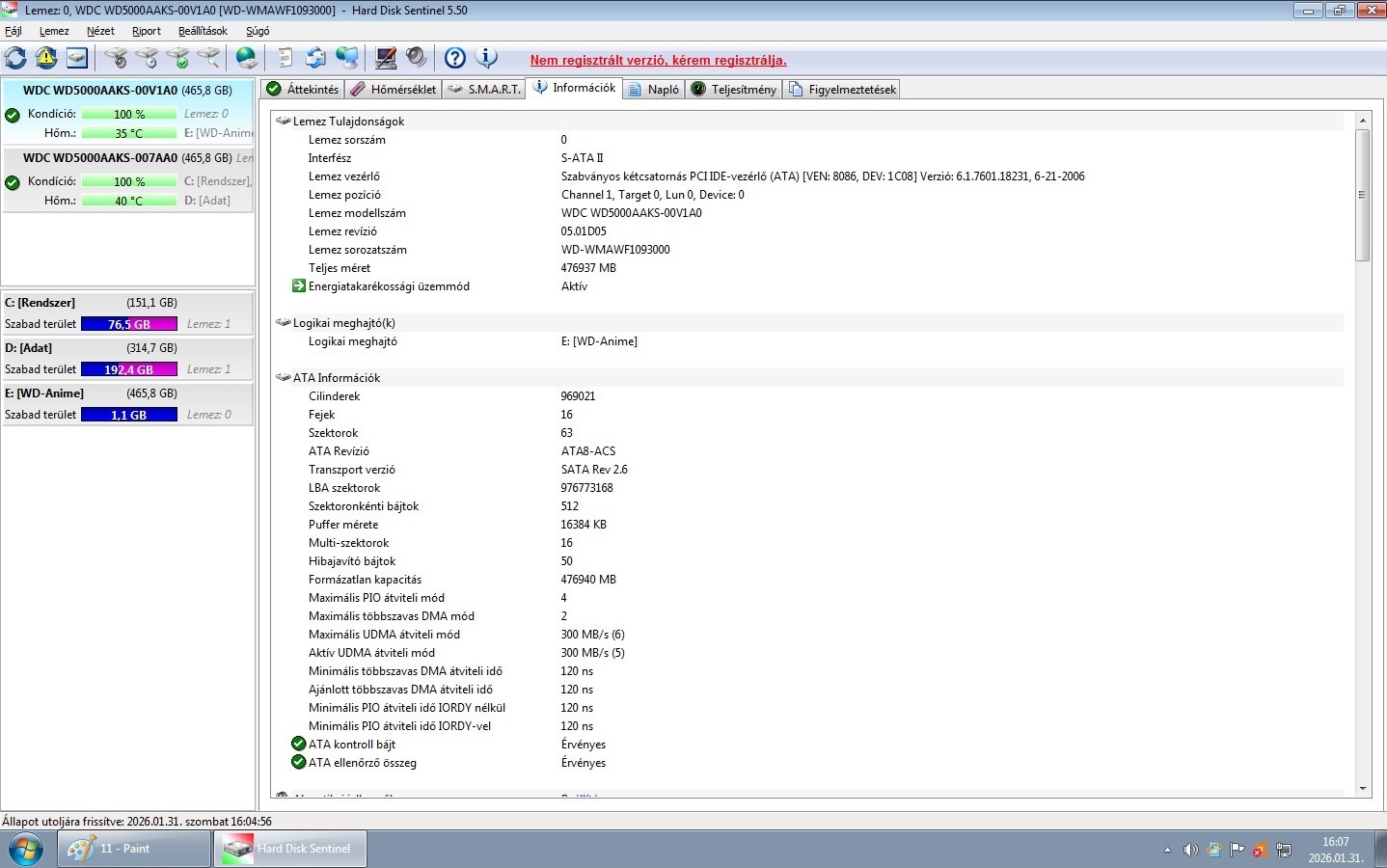Open the Nézet menu
The image size is (1387, 868).
point(100,31)
